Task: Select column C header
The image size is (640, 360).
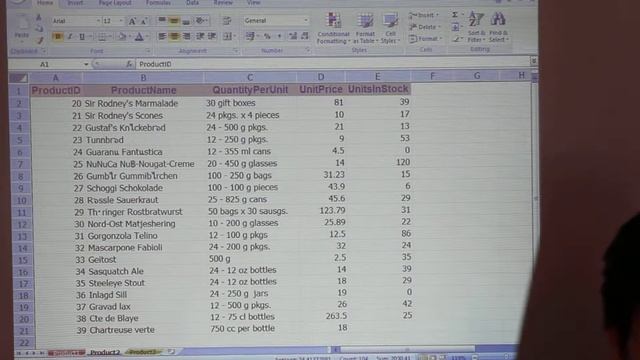Action: pyautogui.click(x=250, y=77)
